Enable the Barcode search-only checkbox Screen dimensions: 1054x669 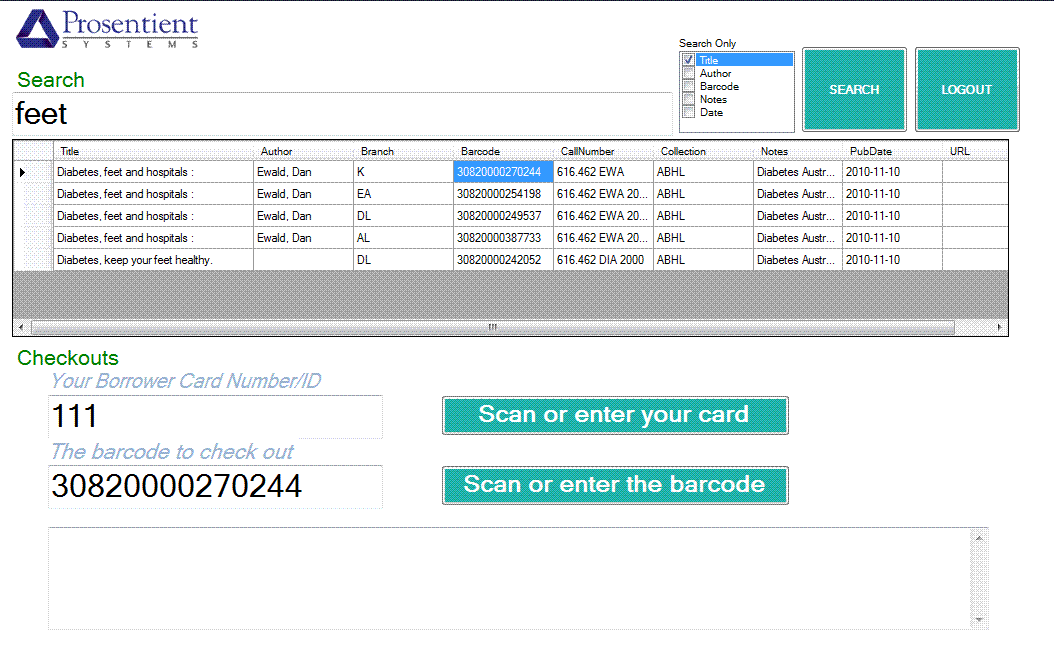tap(688, 86)
